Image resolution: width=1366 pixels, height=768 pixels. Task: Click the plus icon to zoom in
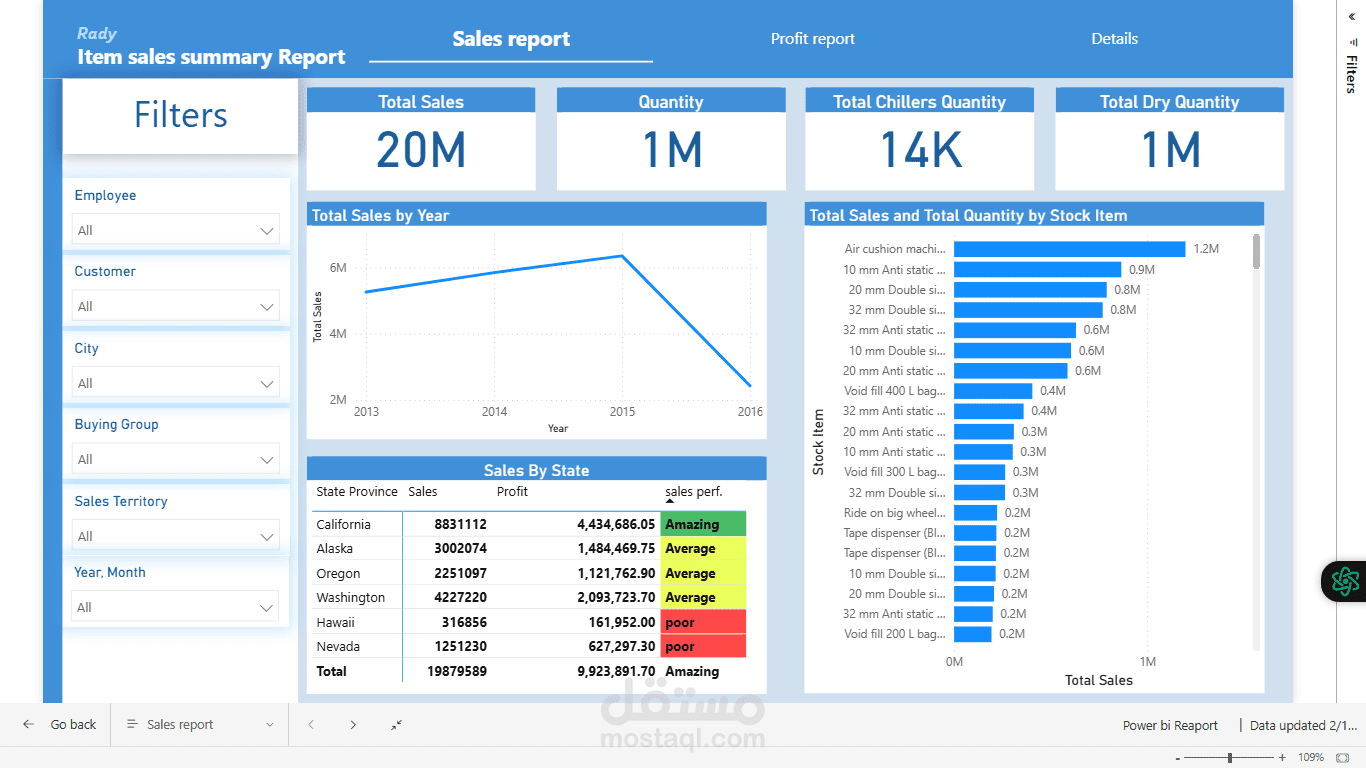tap(1282, 757)
